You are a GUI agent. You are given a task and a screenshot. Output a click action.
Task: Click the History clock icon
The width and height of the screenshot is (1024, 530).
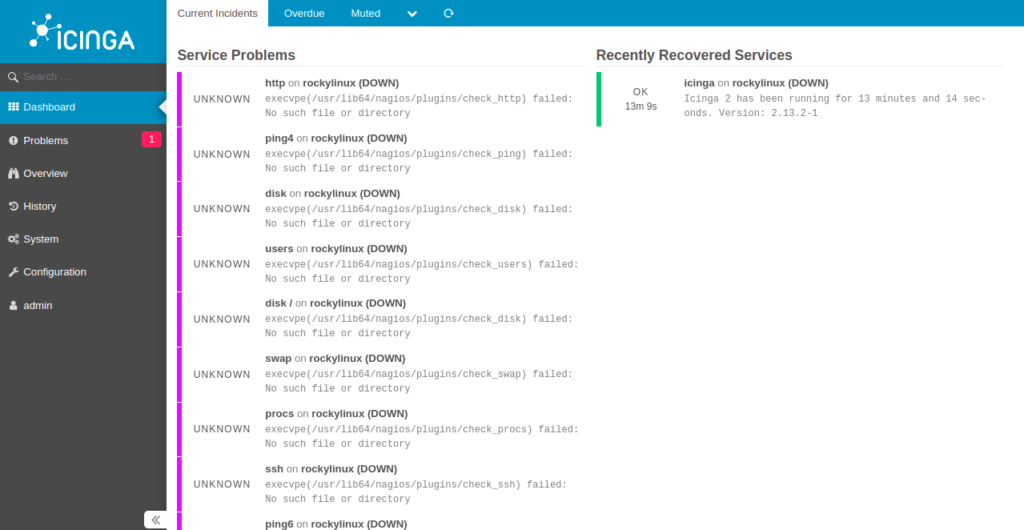[x=13, y=206]
